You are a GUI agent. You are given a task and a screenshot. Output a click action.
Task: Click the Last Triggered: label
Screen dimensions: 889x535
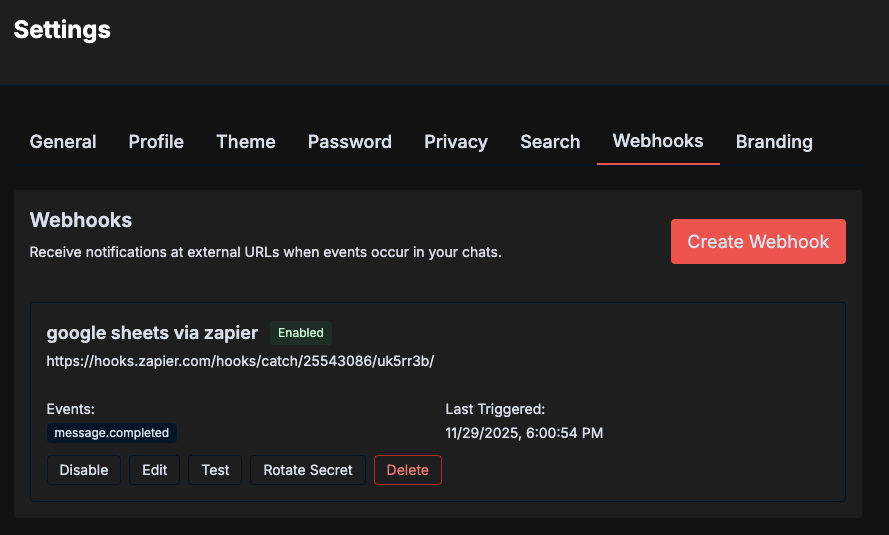(495, 409)
